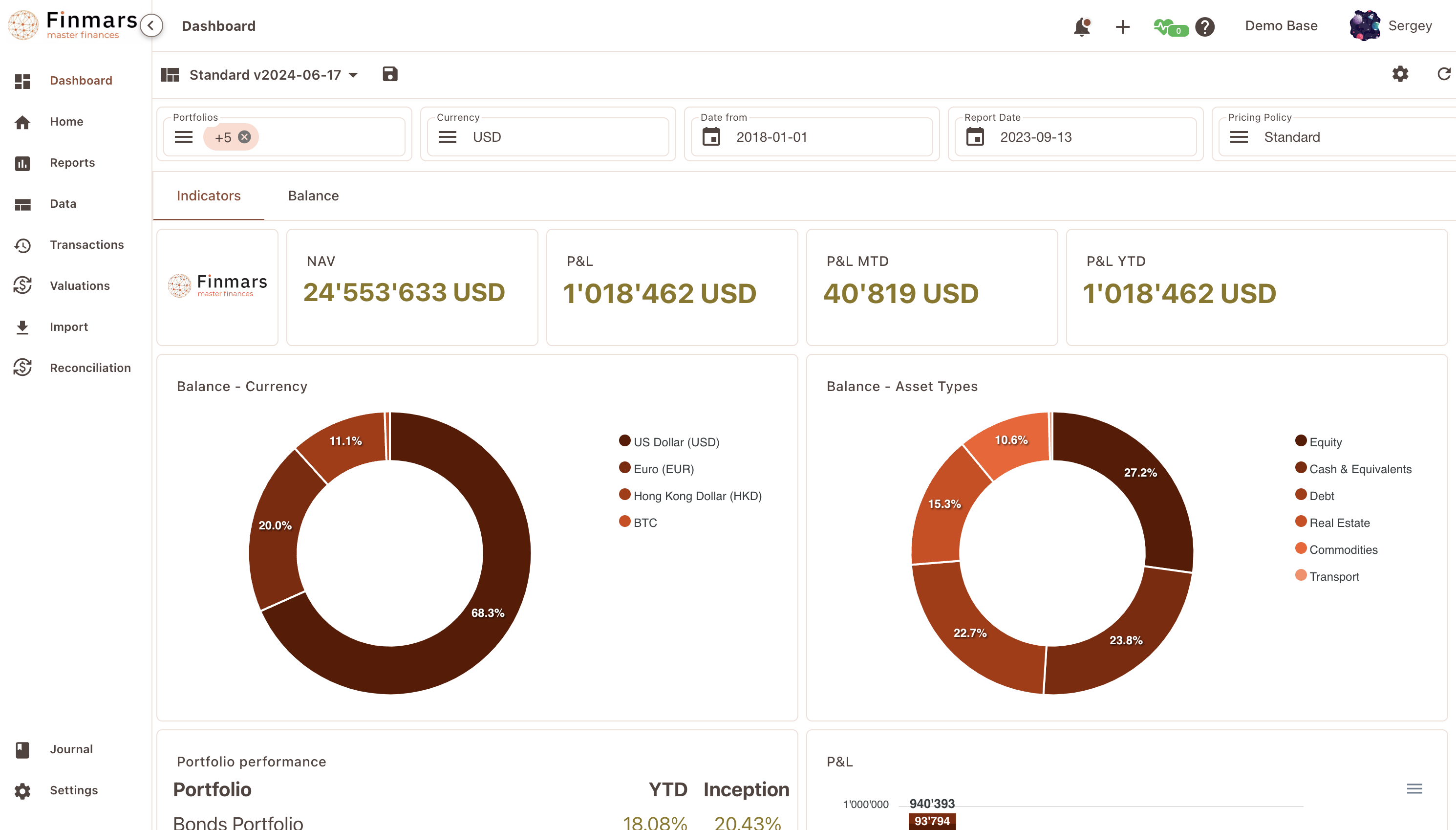
Task: Toggle Hong Kong Dollar (HKD) legend entry
Action: coord(690,495)
